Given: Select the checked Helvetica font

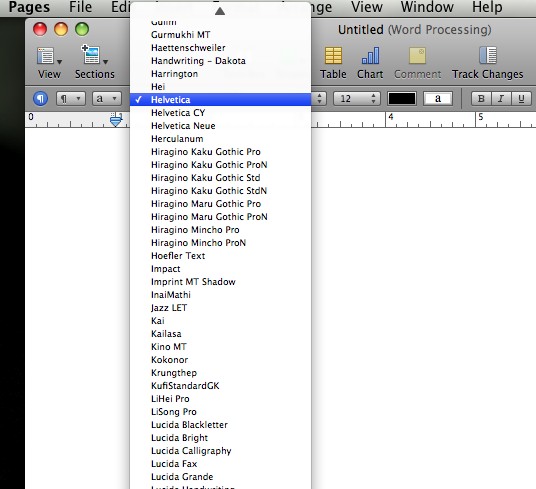Looking at the screenshot, I should coord(220,100).
